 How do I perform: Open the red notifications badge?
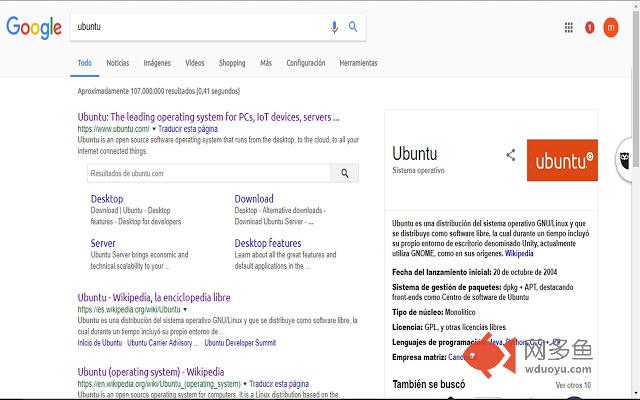coord(589,27)
